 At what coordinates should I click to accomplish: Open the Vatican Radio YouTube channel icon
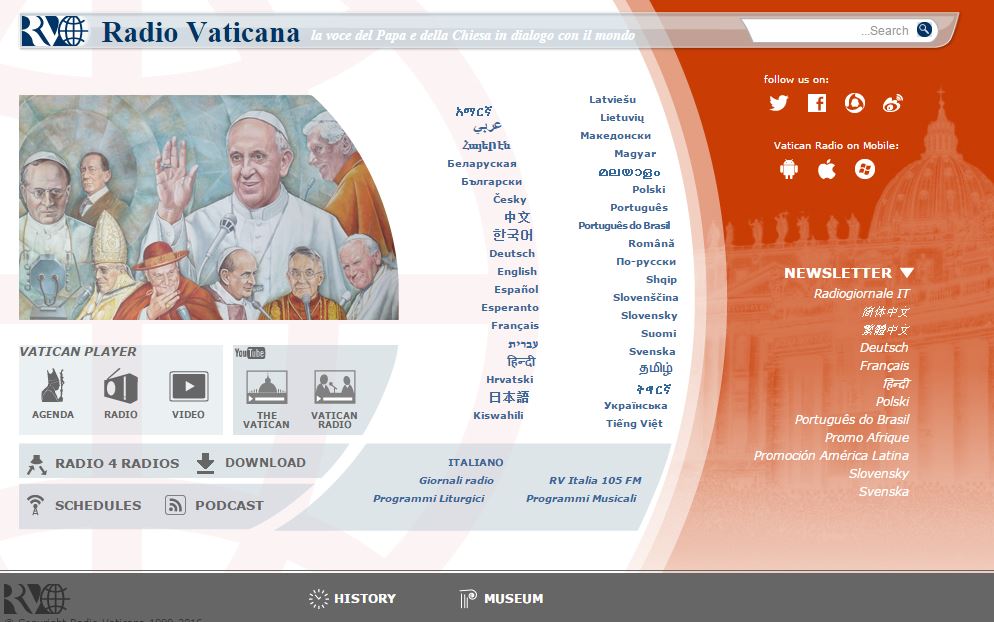point(335,387)
